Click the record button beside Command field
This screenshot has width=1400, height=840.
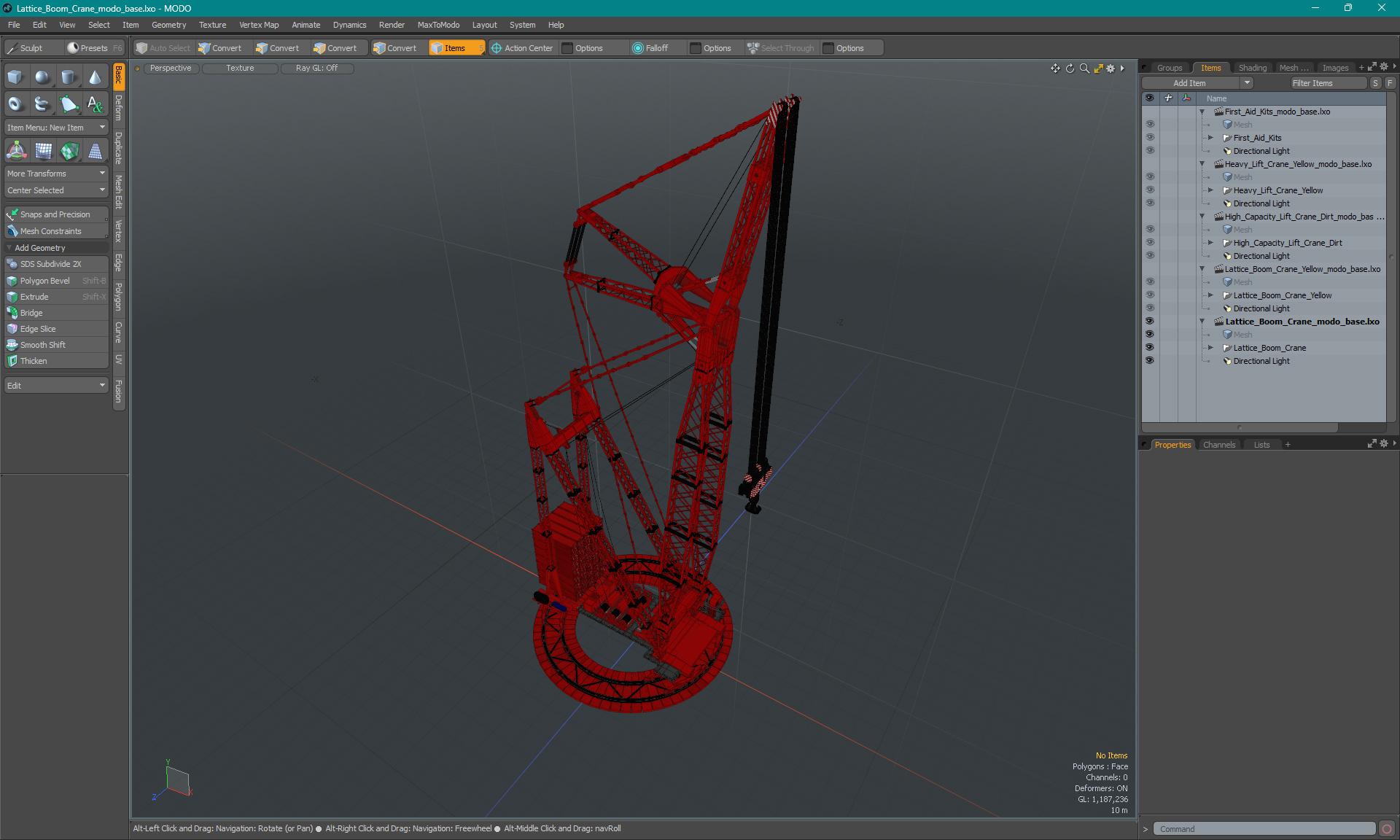coord(1387,829)
